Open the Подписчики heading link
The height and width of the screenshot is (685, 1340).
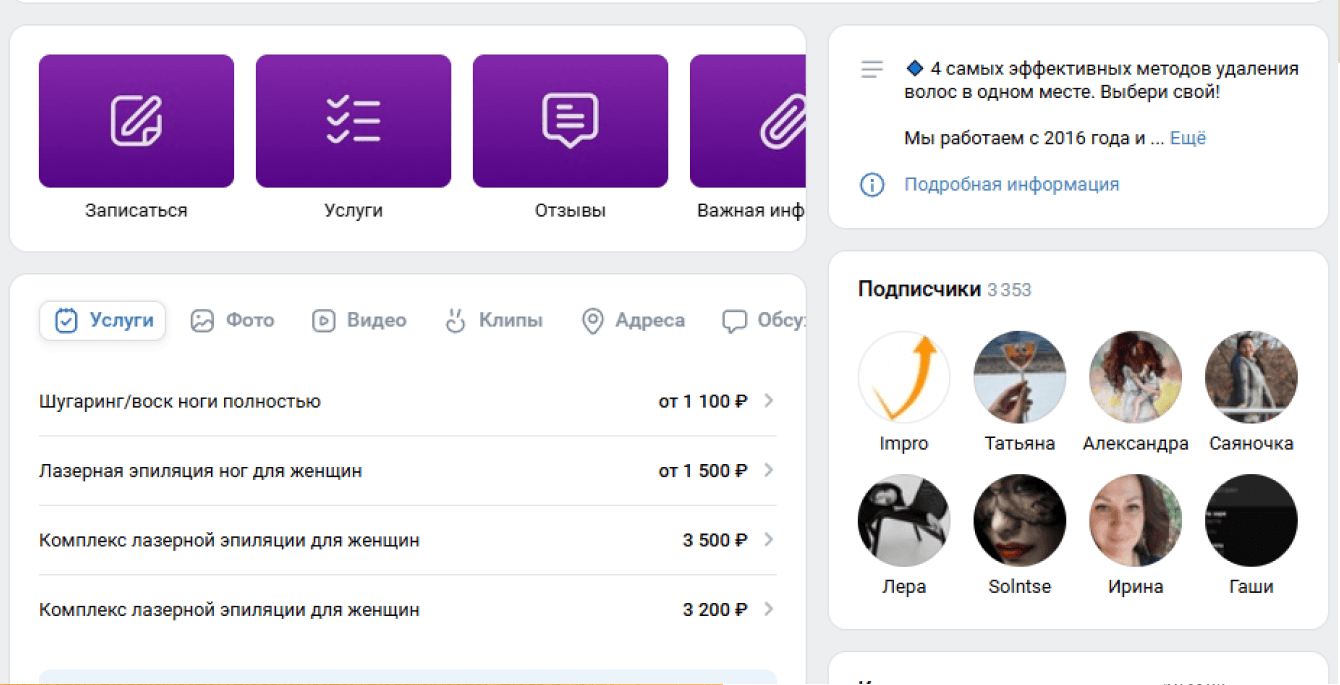click(x=920, y=290)
